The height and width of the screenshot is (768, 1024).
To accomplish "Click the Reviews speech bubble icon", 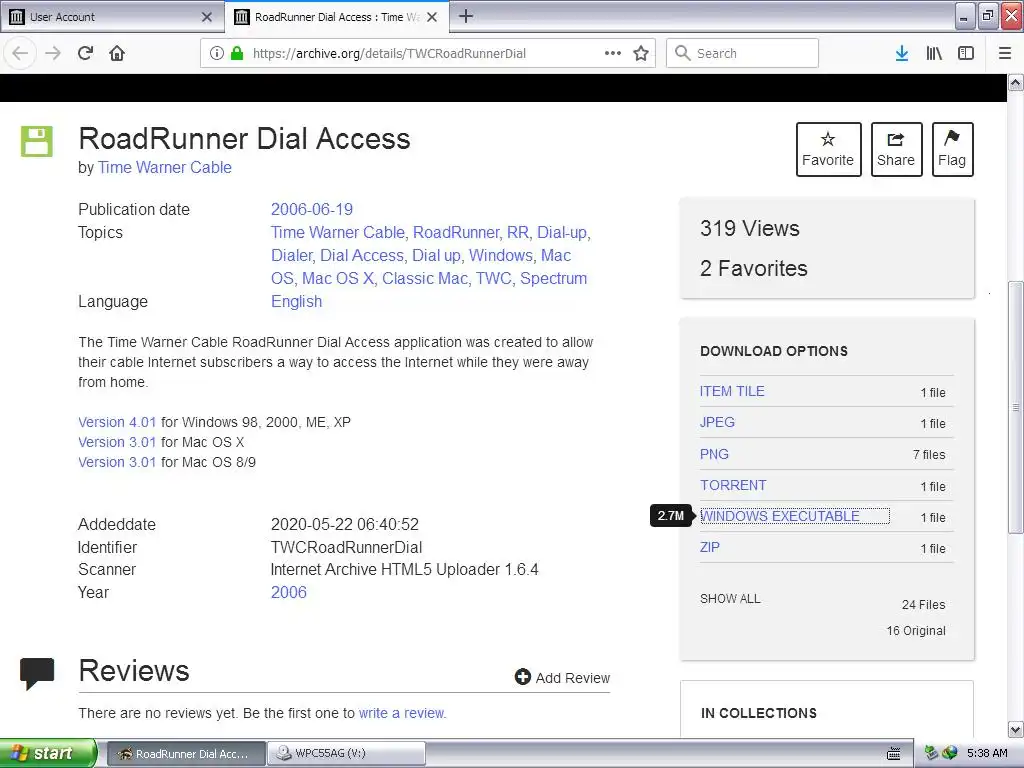I will coord(37,674).
